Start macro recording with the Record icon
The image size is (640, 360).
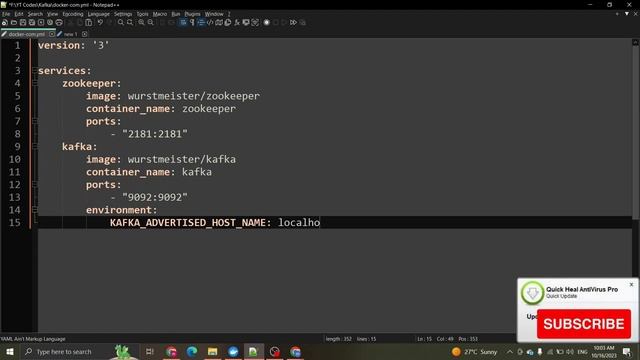pos(267,22)
